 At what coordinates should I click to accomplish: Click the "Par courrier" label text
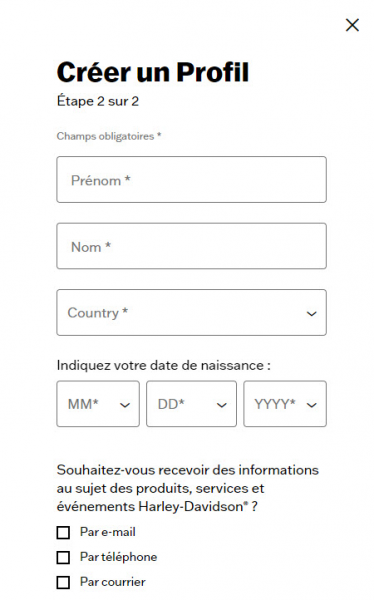pyautogui.click(x=113, y=582)
